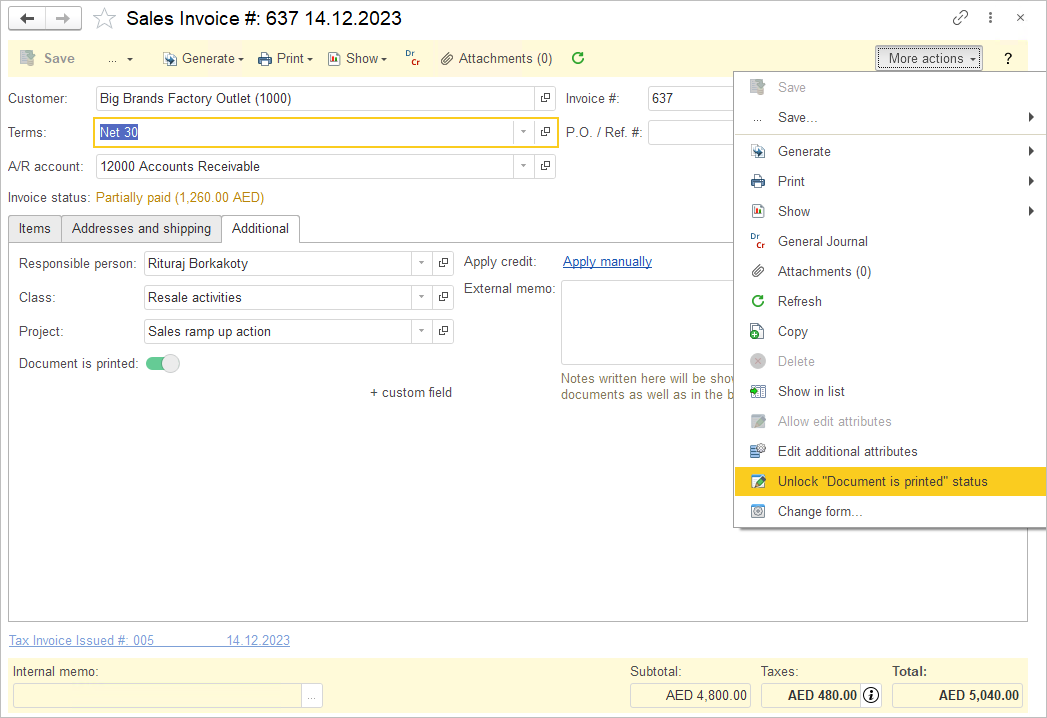The height and width of the screenshot is (718, 1047).
Task: Click the Taxes info icon
Action: (x=871, y=695)
